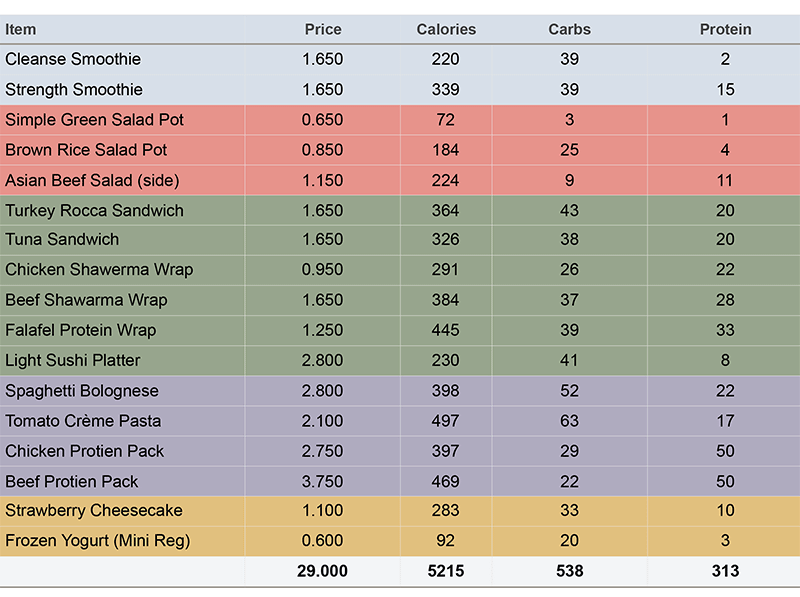Click Tomato Crème Pasta carbs value 63
Screen dimensions: 800x597
[569, 421]
